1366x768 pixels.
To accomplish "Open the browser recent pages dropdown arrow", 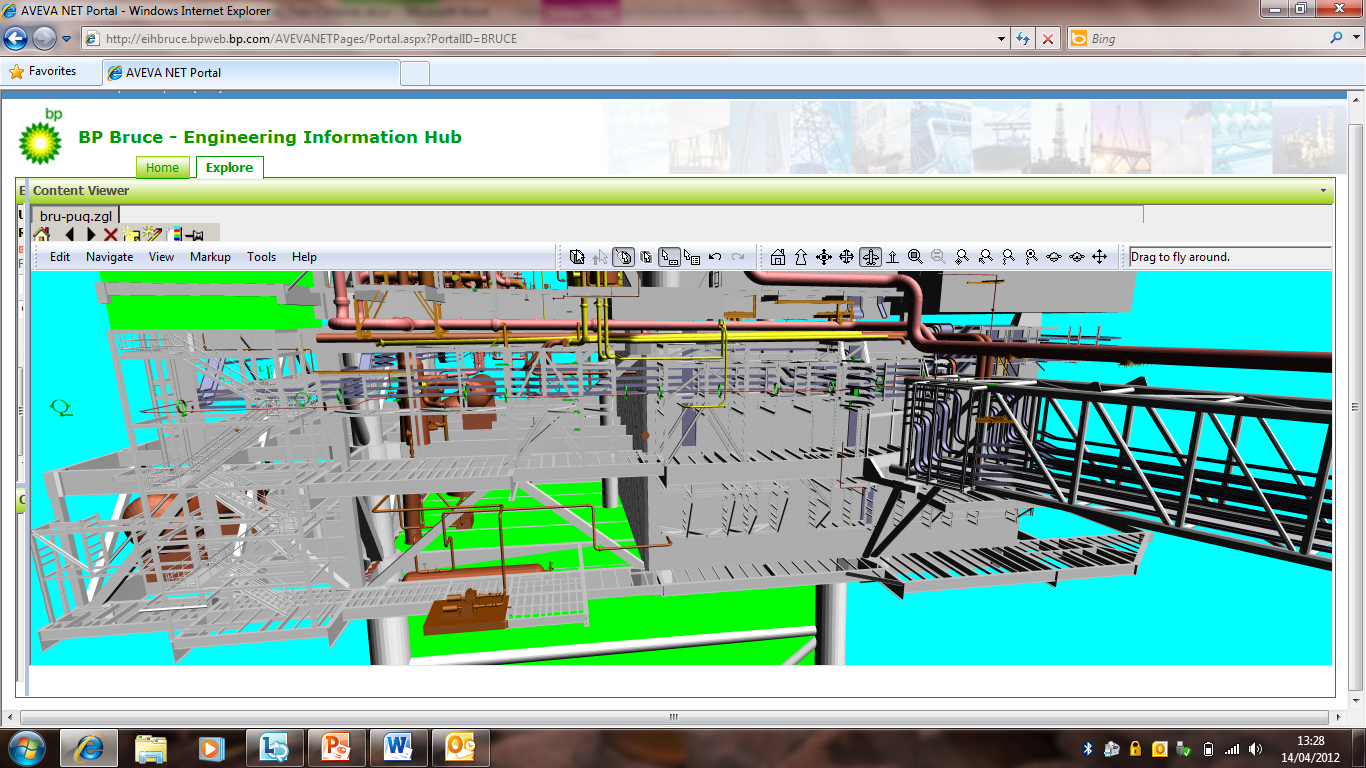I will point(67,39).
